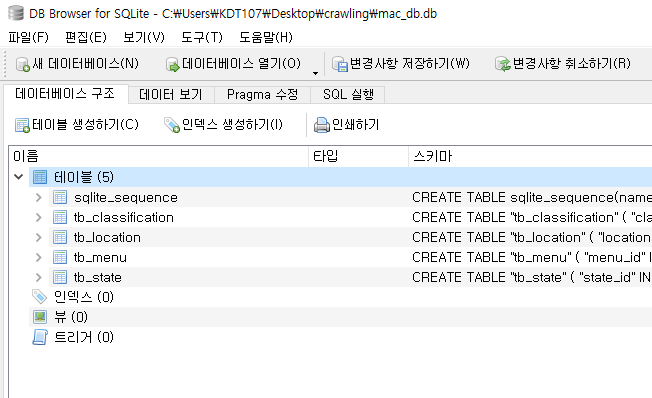Click the 타입 column header
Viewport: 652px width, 398px height.
pyautogui.click(x=358, y=156)
